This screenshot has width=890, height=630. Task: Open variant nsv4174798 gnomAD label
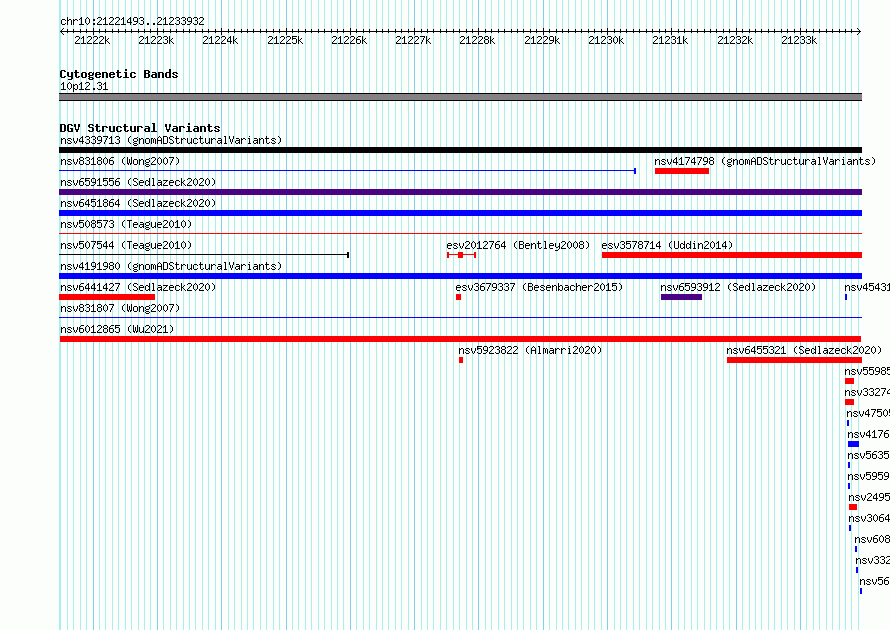tap(765, 161)
